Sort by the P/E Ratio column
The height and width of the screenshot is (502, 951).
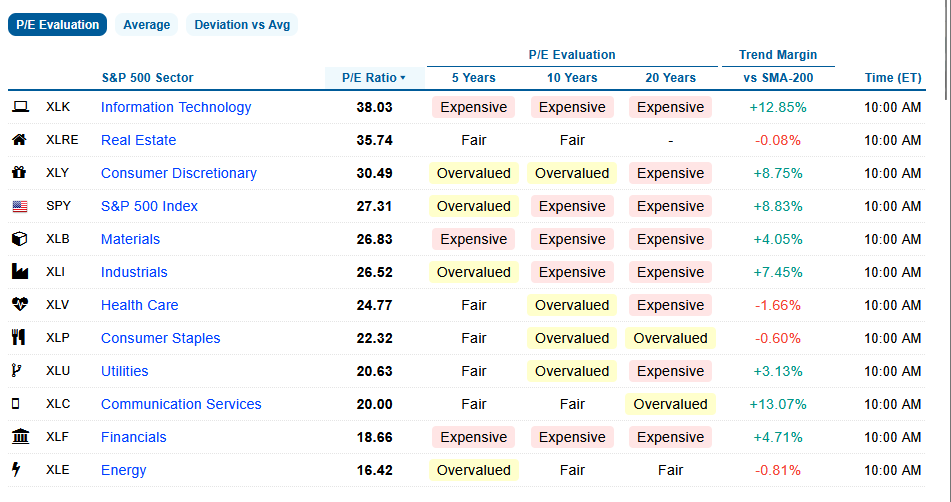click(x=374, y=78)
